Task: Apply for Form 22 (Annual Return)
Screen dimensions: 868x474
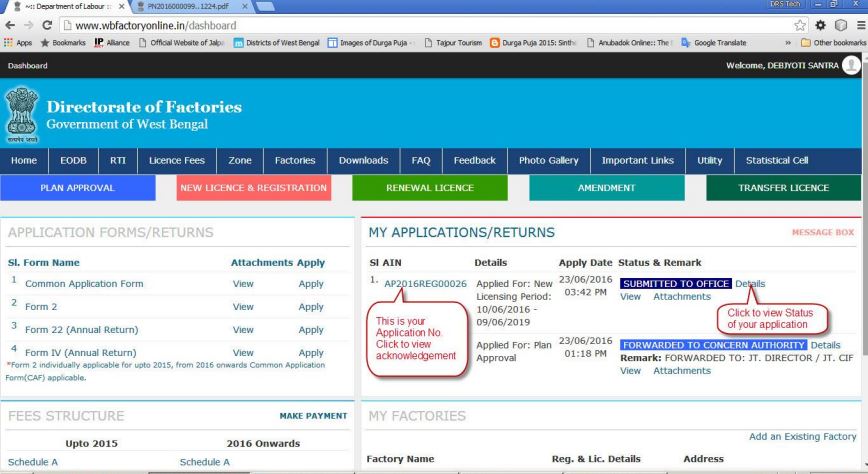Action: (x=311, y=329)
